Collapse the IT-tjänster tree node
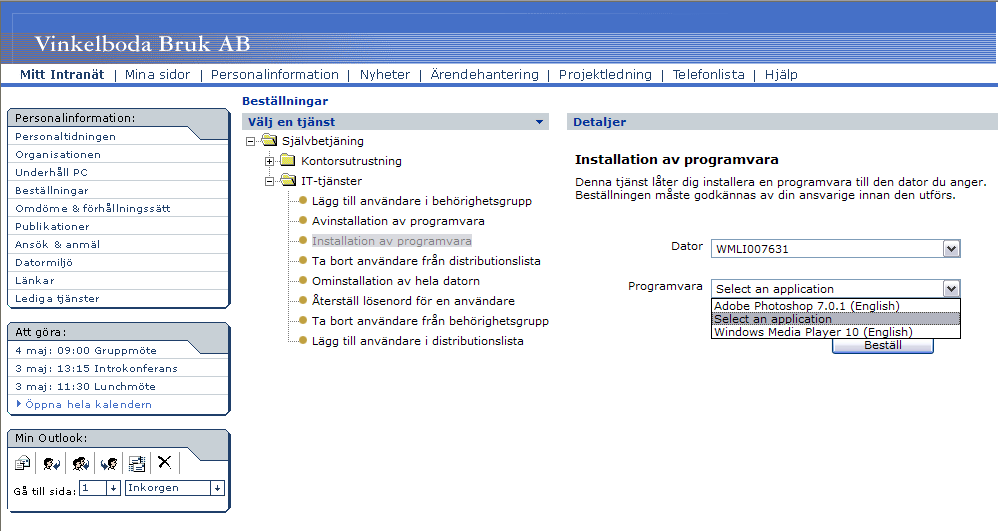Image resolution: width=998 pixels, height=531 pixels. point(269,181)
